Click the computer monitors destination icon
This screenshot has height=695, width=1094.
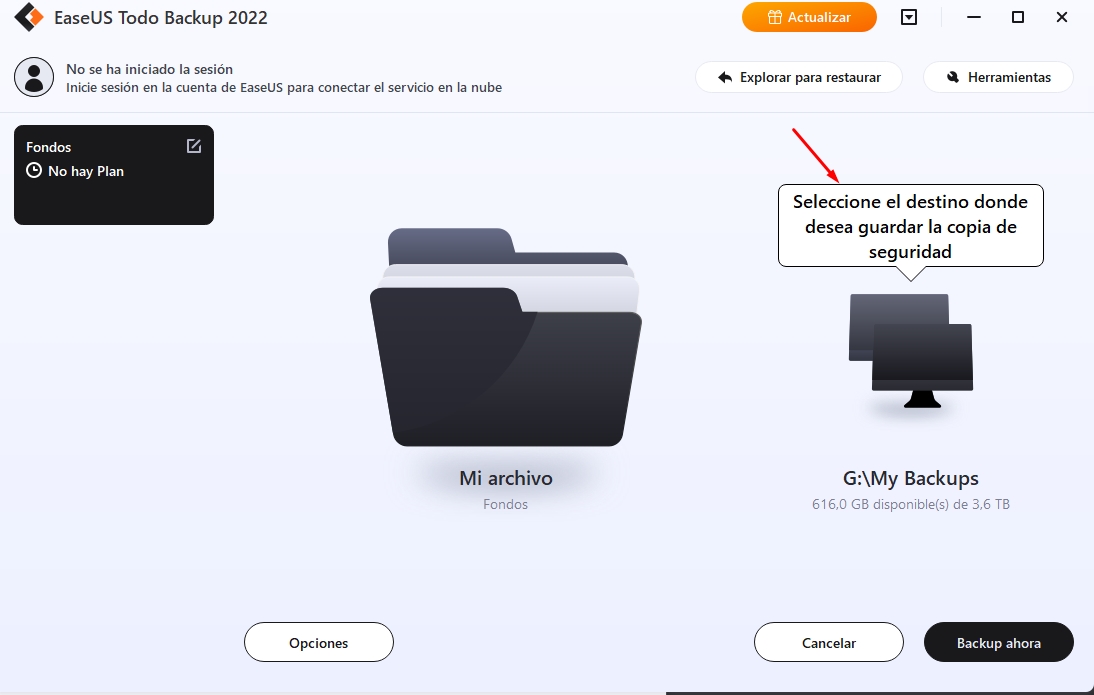tap(911, 351)
